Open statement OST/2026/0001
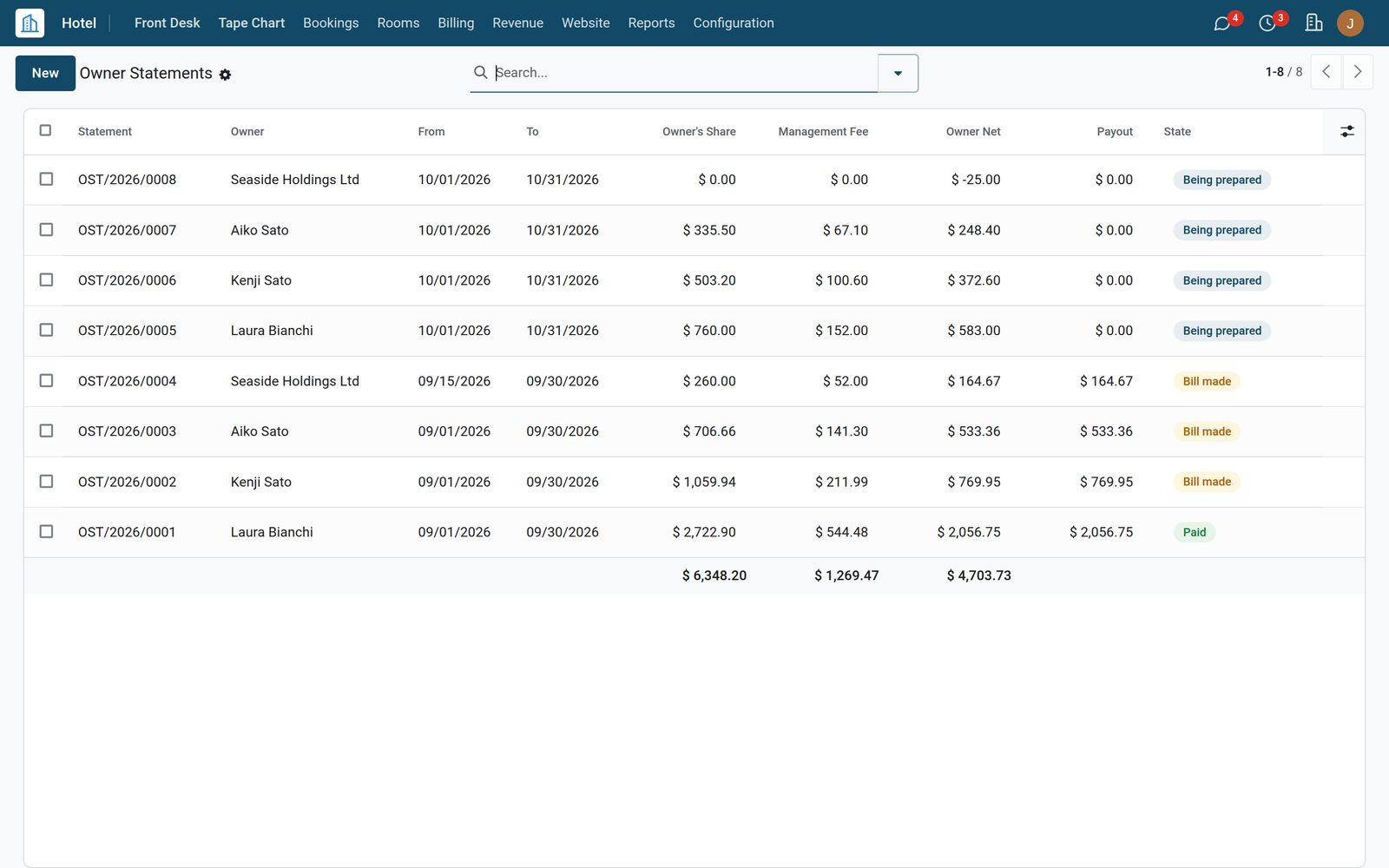Screen dimensions: 1389x868 point(127,532)
